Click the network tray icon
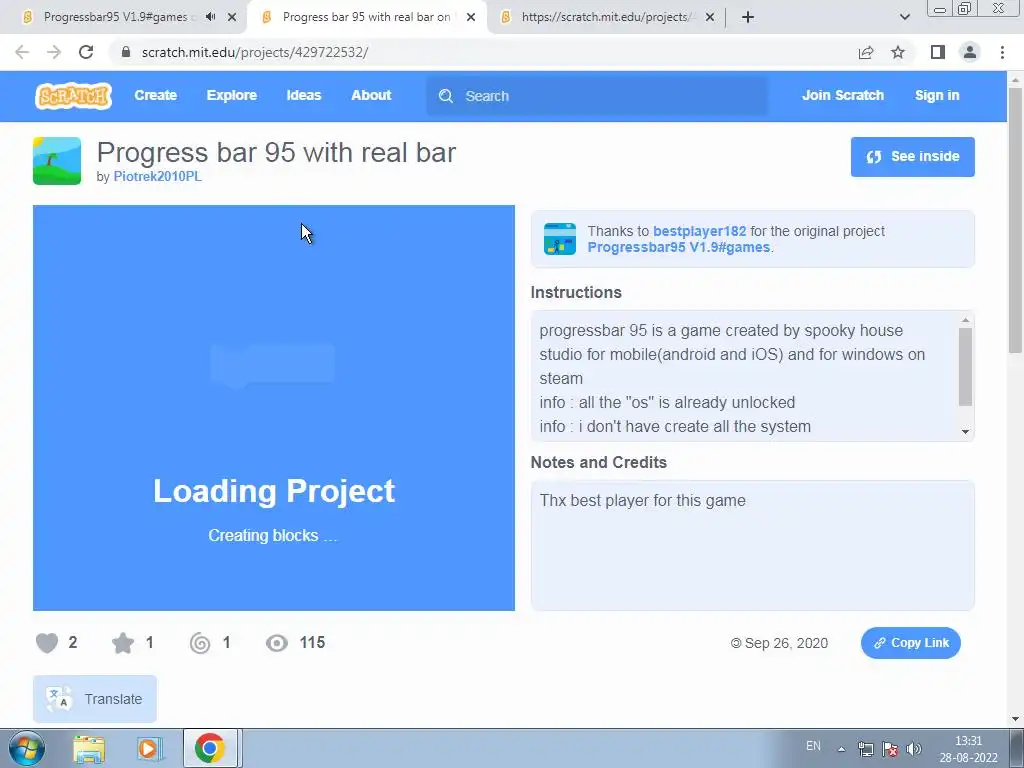 [866, 749]
